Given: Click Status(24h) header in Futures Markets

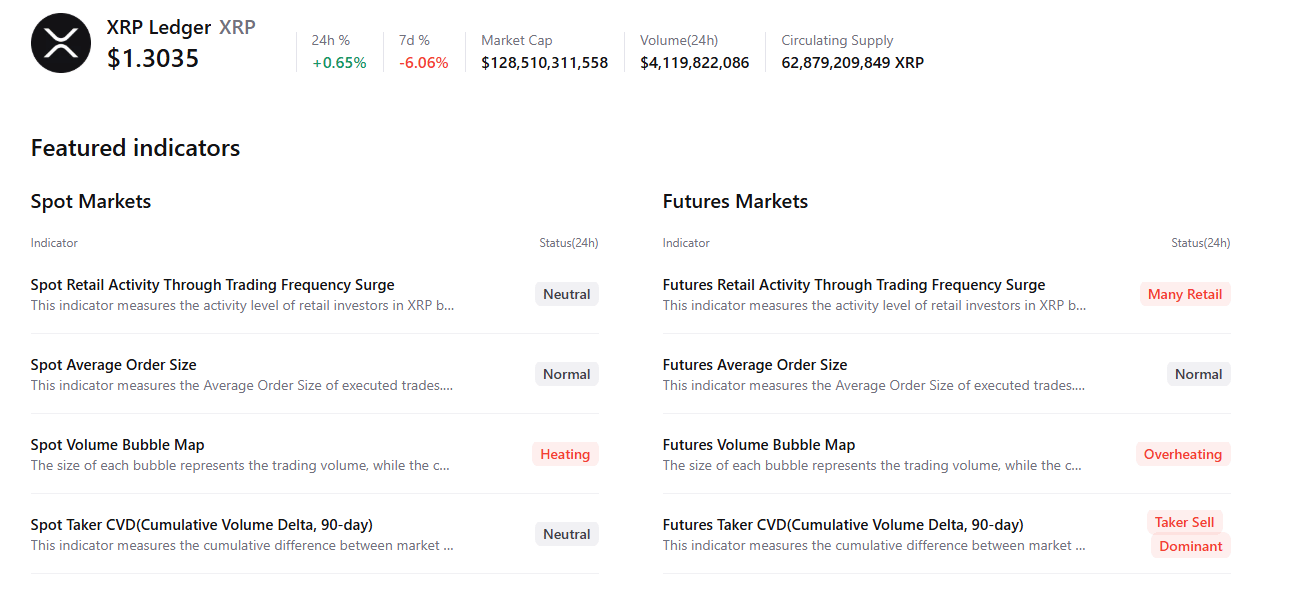Looking at the screenshot, I should coord(1201,243).
